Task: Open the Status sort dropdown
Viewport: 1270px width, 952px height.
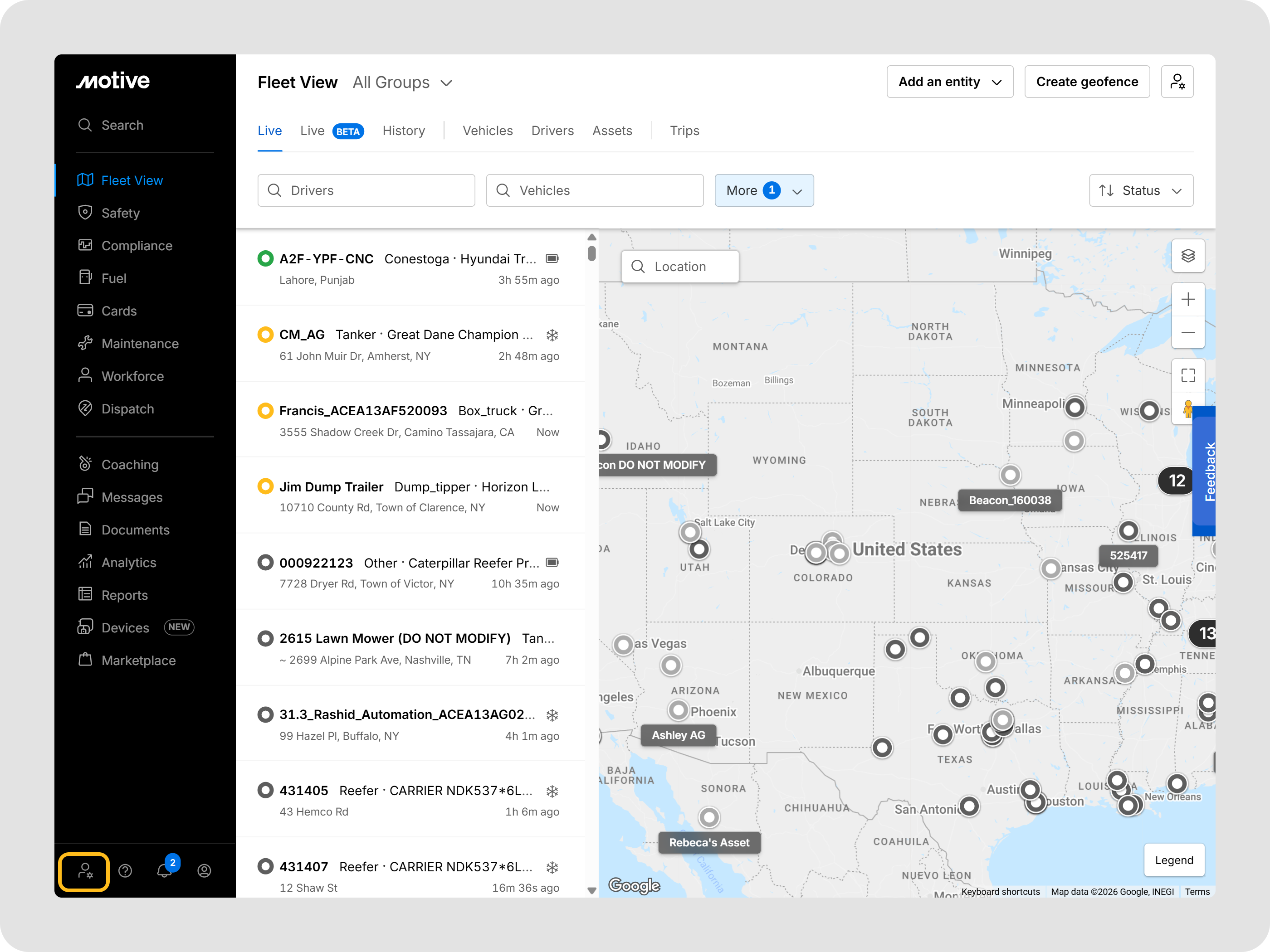Action: [x=1140, y=190]
